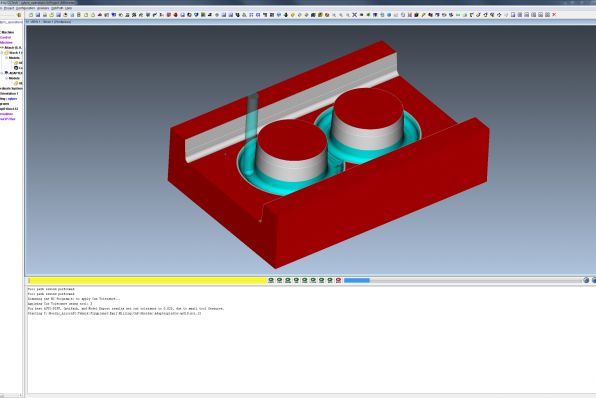Image resolution: width=596 pixels, height=398 pixels.
Task: Click the toolbar icon left of the red X
Action: [547, 15]
